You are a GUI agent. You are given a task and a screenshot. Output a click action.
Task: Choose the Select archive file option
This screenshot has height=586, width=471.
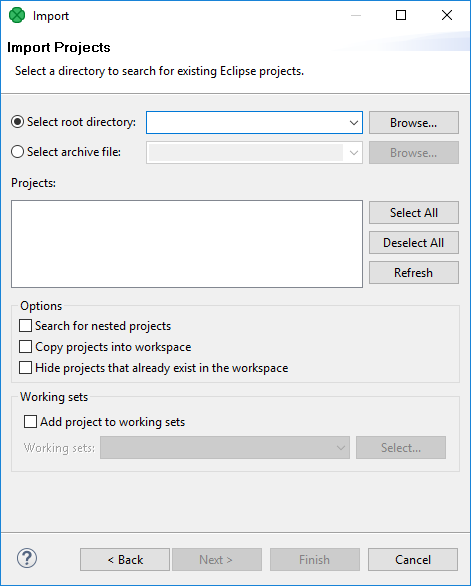pos(18,152)
